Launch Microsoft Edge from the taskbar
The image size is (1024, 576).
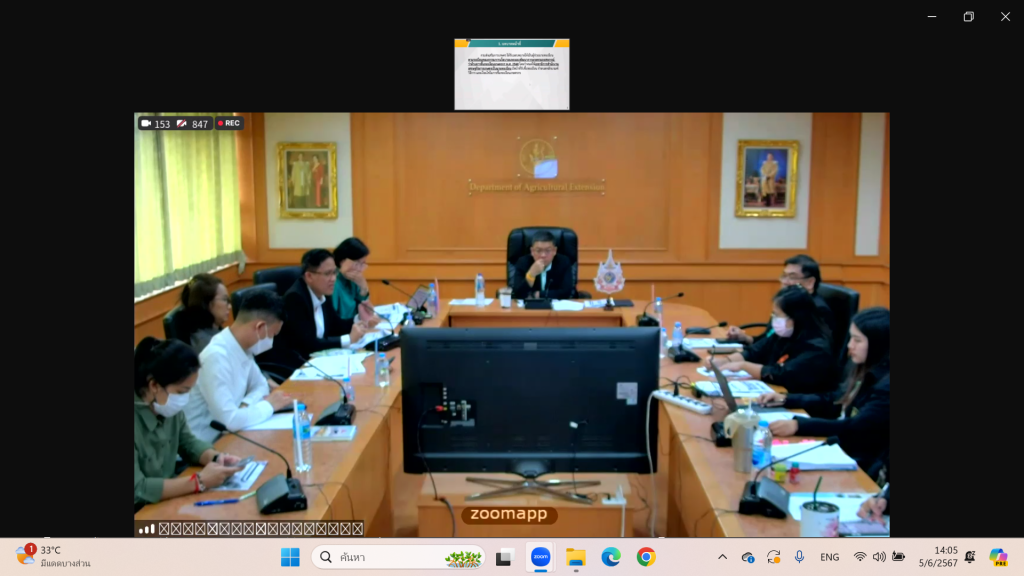coord(610,557)
